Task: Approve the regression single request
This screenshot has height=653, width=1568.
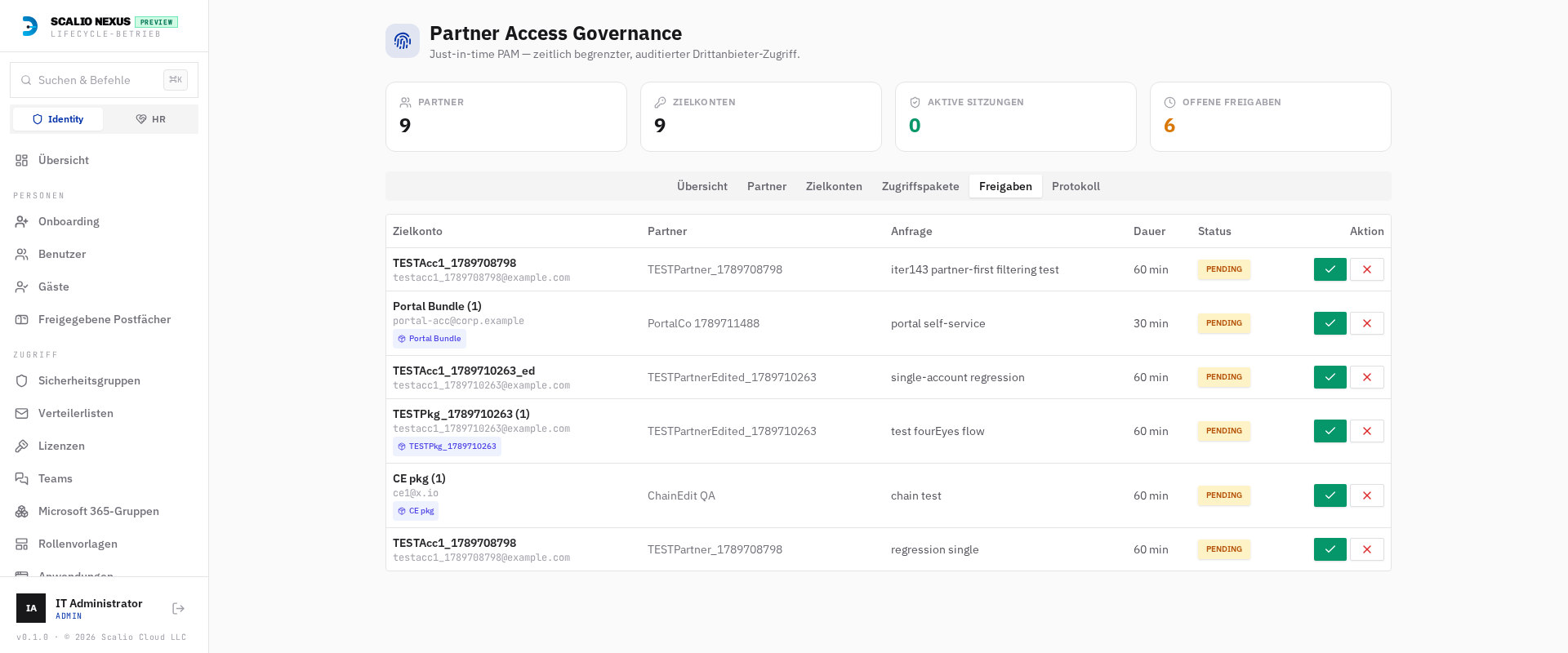Action: coord(1330,549)
